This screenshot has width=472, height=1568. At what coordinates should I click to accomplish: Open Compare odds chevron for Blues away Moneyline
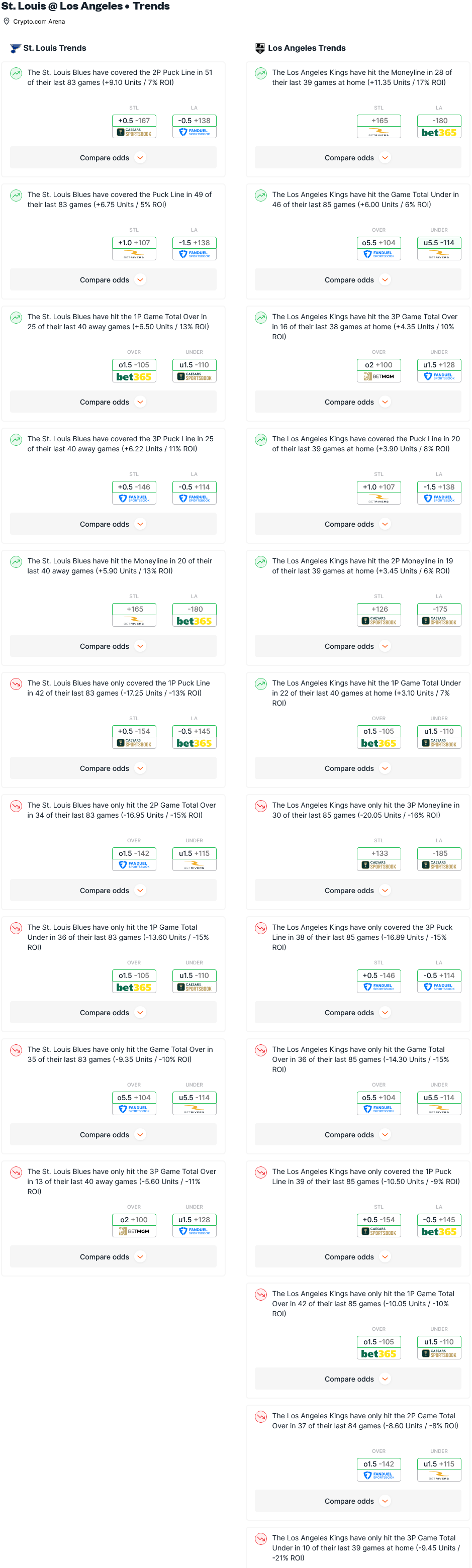tap(141, 646)
